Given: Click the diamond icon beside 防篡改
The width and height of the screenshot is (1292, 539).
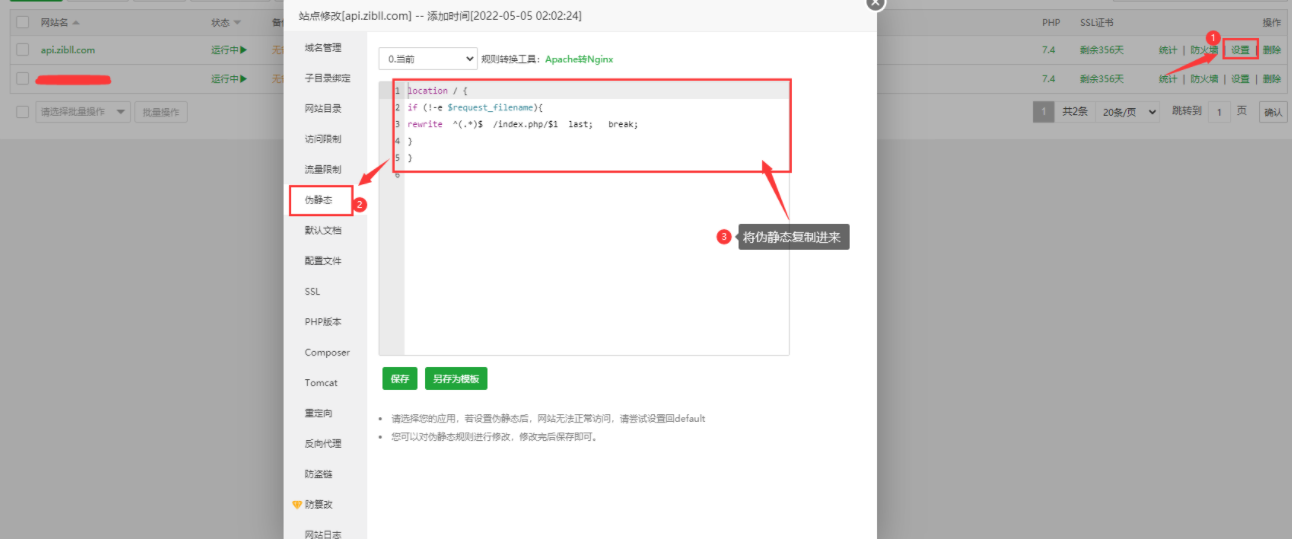Looking at the screenshot, I should coord(296,505).
